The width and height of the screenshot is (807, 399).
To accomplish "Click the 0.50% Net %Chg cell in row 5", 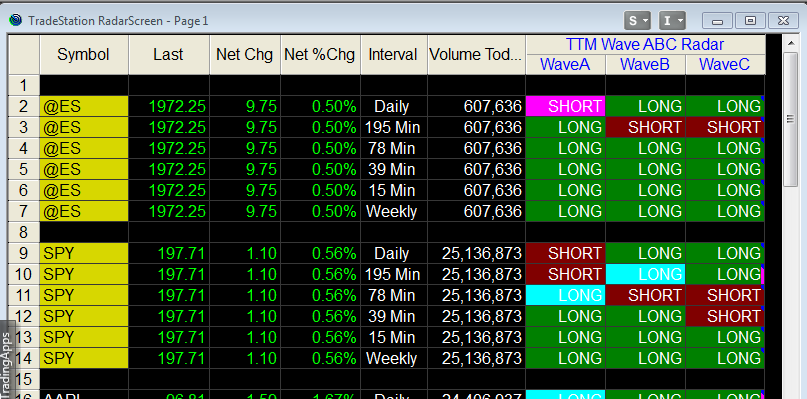I will (x=320, y=169).
